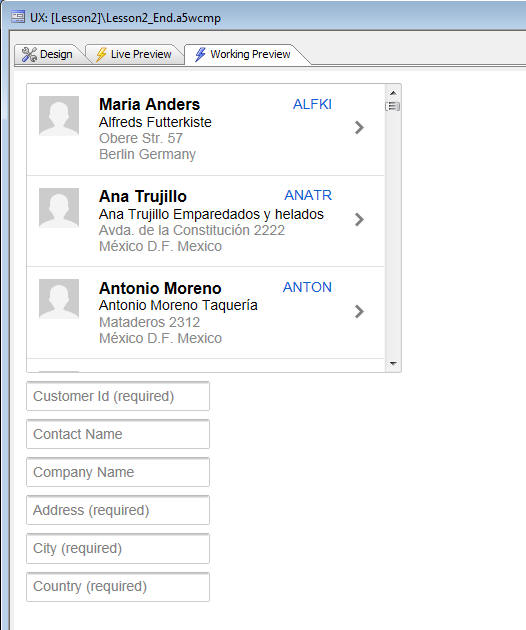Click Antonio Moreno's avatar placeholder image
Image resolution: width=526 pixels, height=630 pixels.
(x=59, y=299)
